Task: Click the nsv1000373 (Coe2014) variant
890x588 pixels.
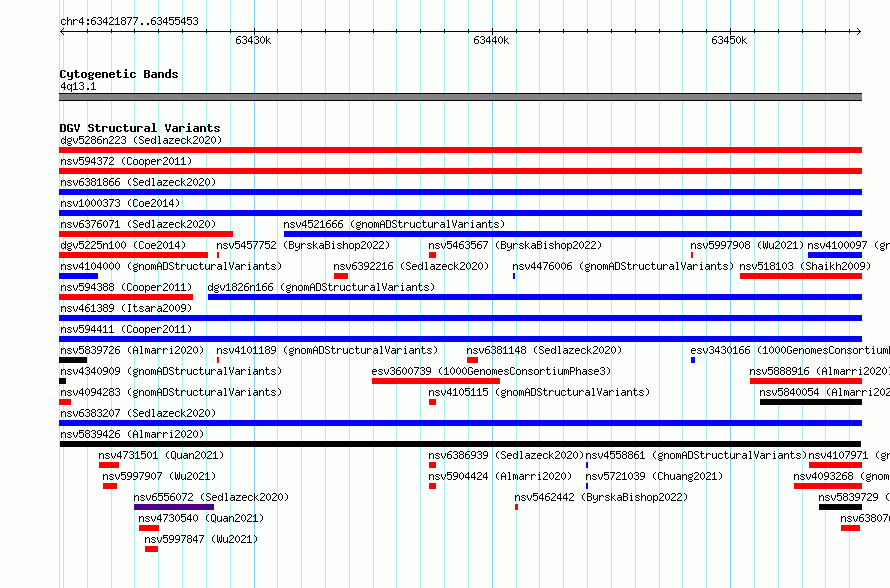Action: coord(120,203)
